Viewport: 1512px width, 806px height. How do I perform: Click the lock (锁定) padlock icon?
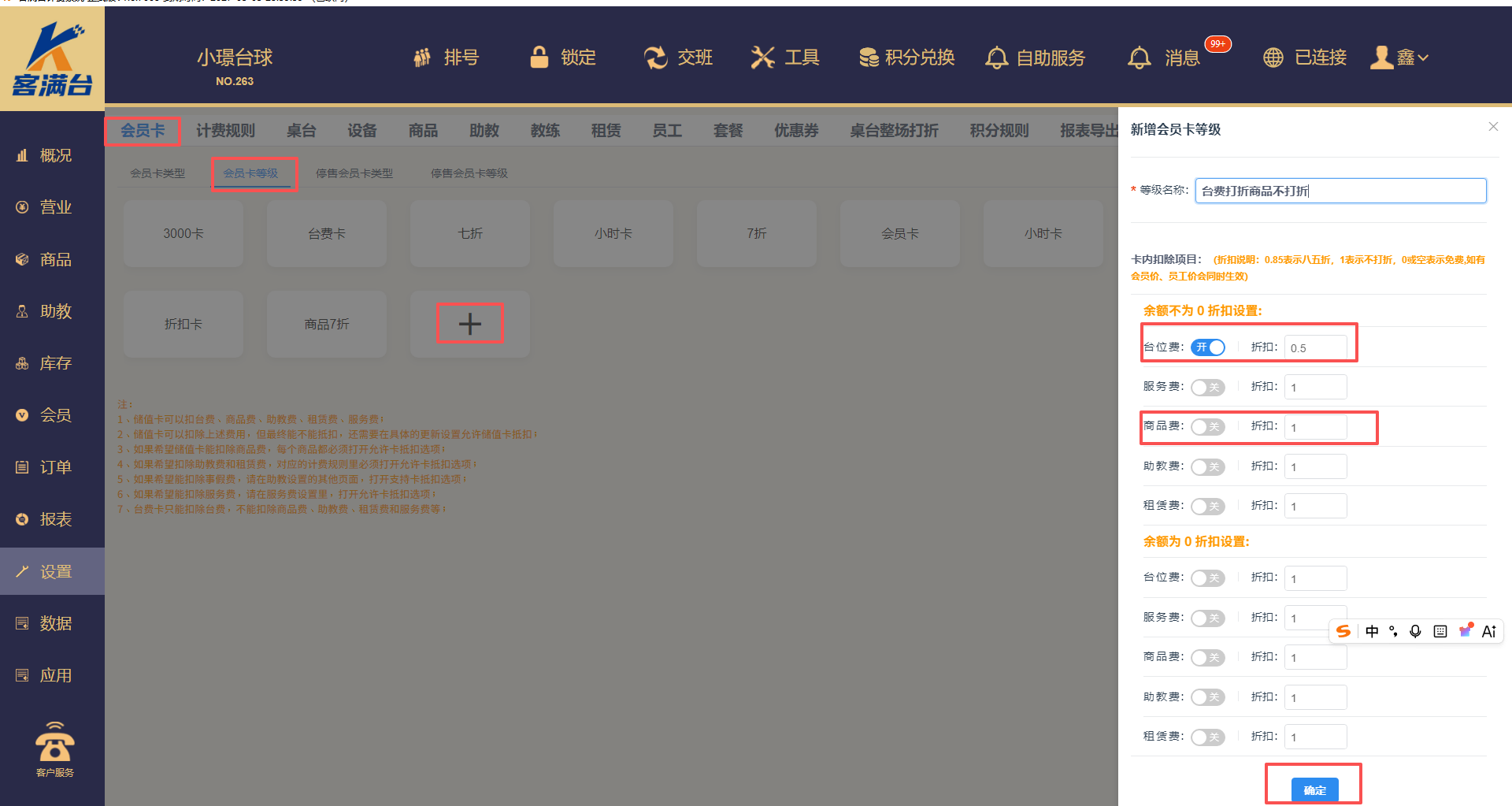[539, 58]
